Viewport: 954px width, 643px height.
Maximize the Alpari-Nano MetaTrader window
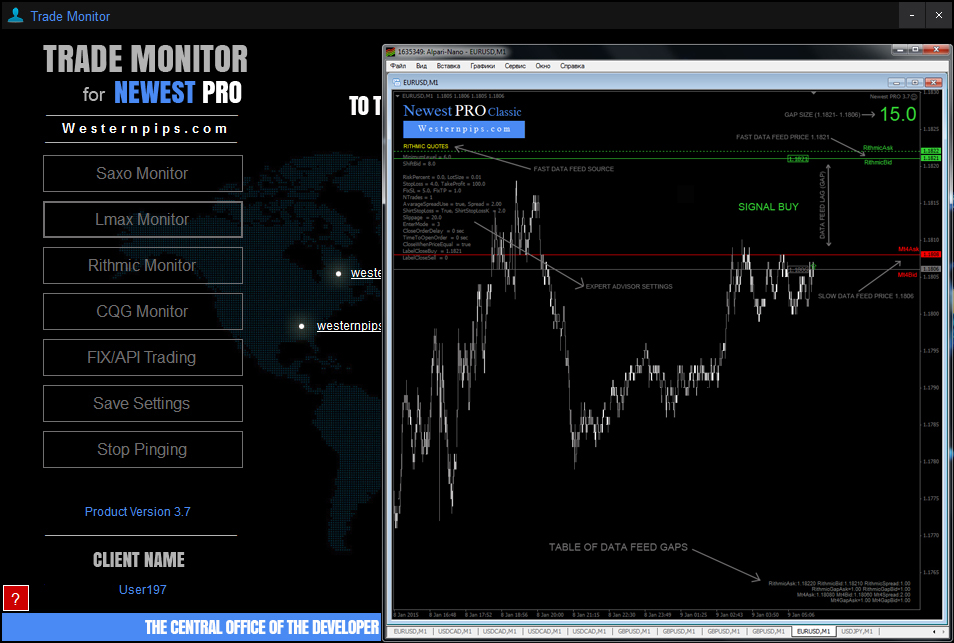tap(915, 50)
